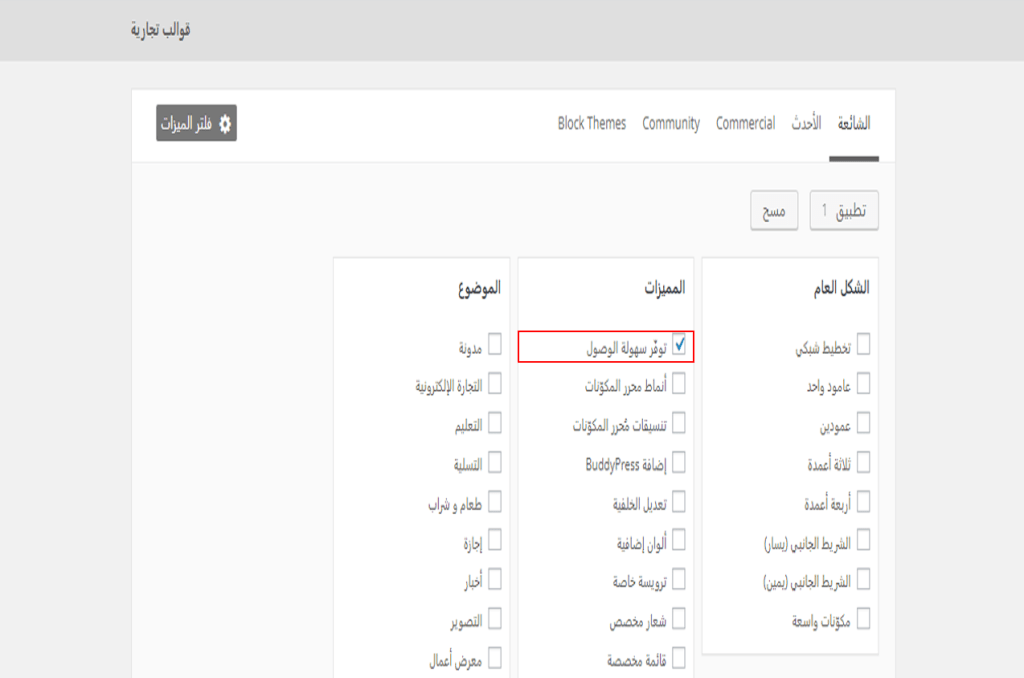Viewport: 1024px width, 678px height.
Task: Uncheck توفر سهولة الوصول in المميزات
Action: point(679,344)
